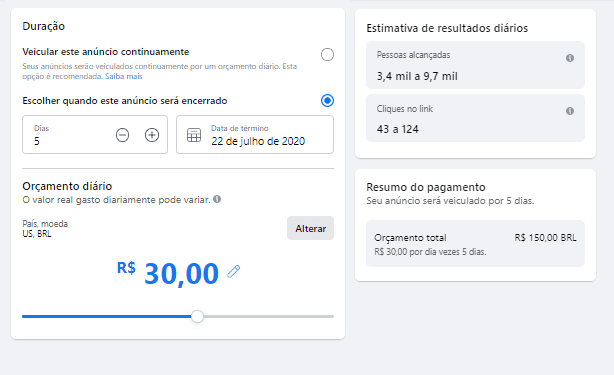
Task: Click the País, moeda US, BRL text
Action: [x=45, y=229]
